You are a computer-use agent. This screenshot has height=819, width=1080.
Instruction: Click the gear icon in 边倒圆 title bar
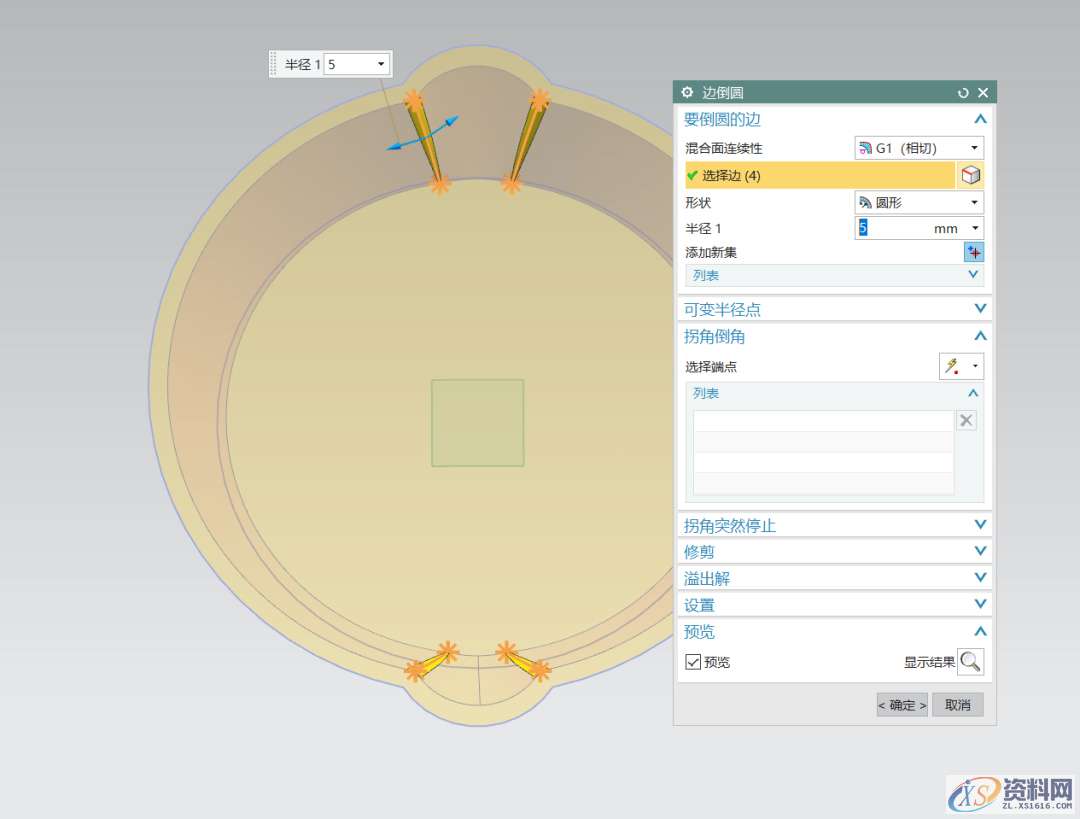click(x=687, y=92)
